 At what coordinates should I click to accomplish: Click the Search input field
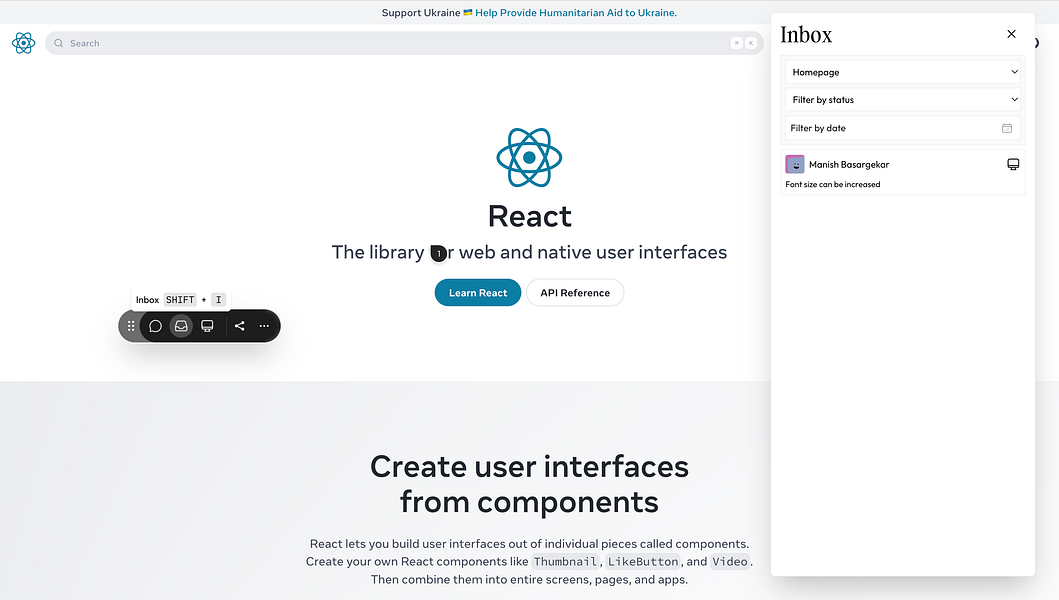[x=404, y=43]
